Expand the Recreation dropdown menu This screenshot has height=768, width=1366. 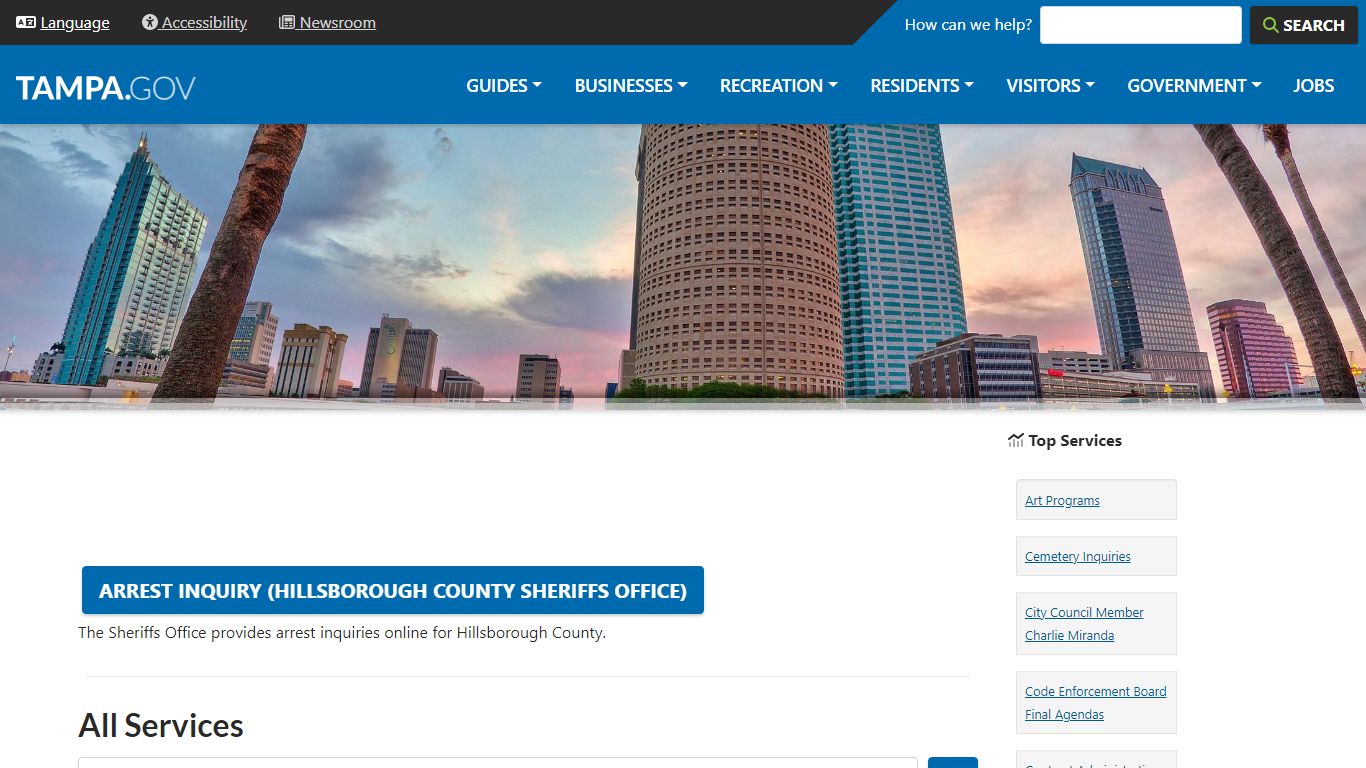[779, 86]
